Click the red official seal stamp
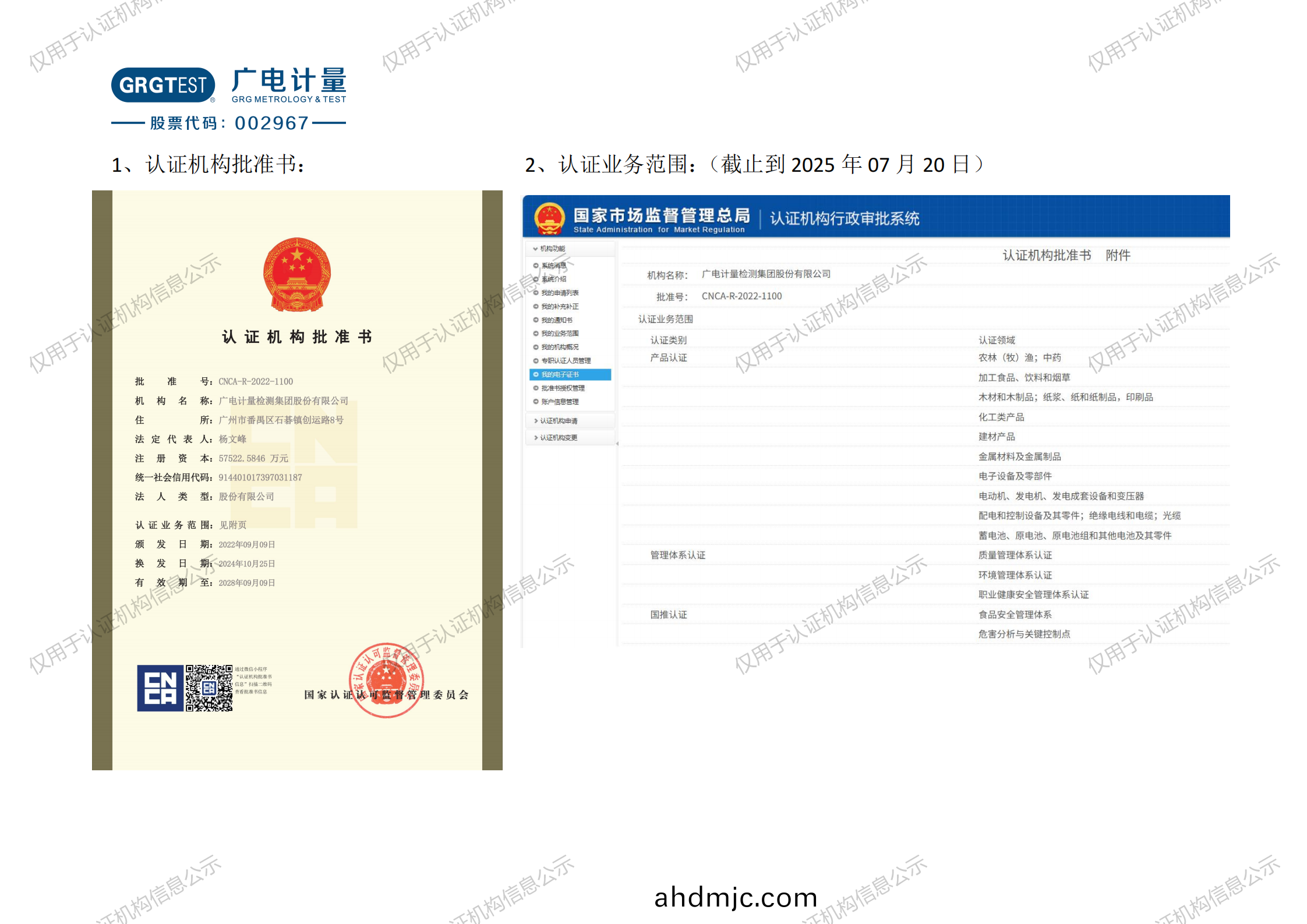1307x924 pixels. 386,680
